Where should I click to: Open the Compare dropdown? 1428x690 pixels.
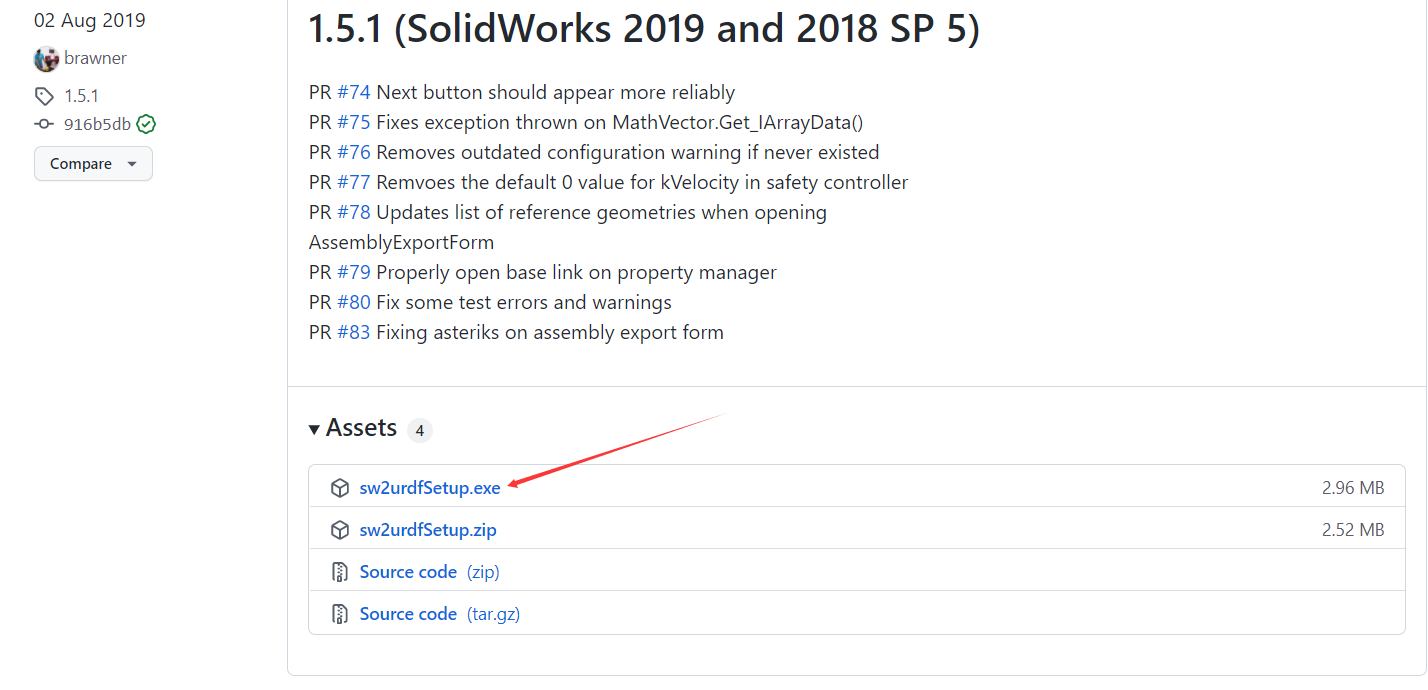tap(93, 164)
